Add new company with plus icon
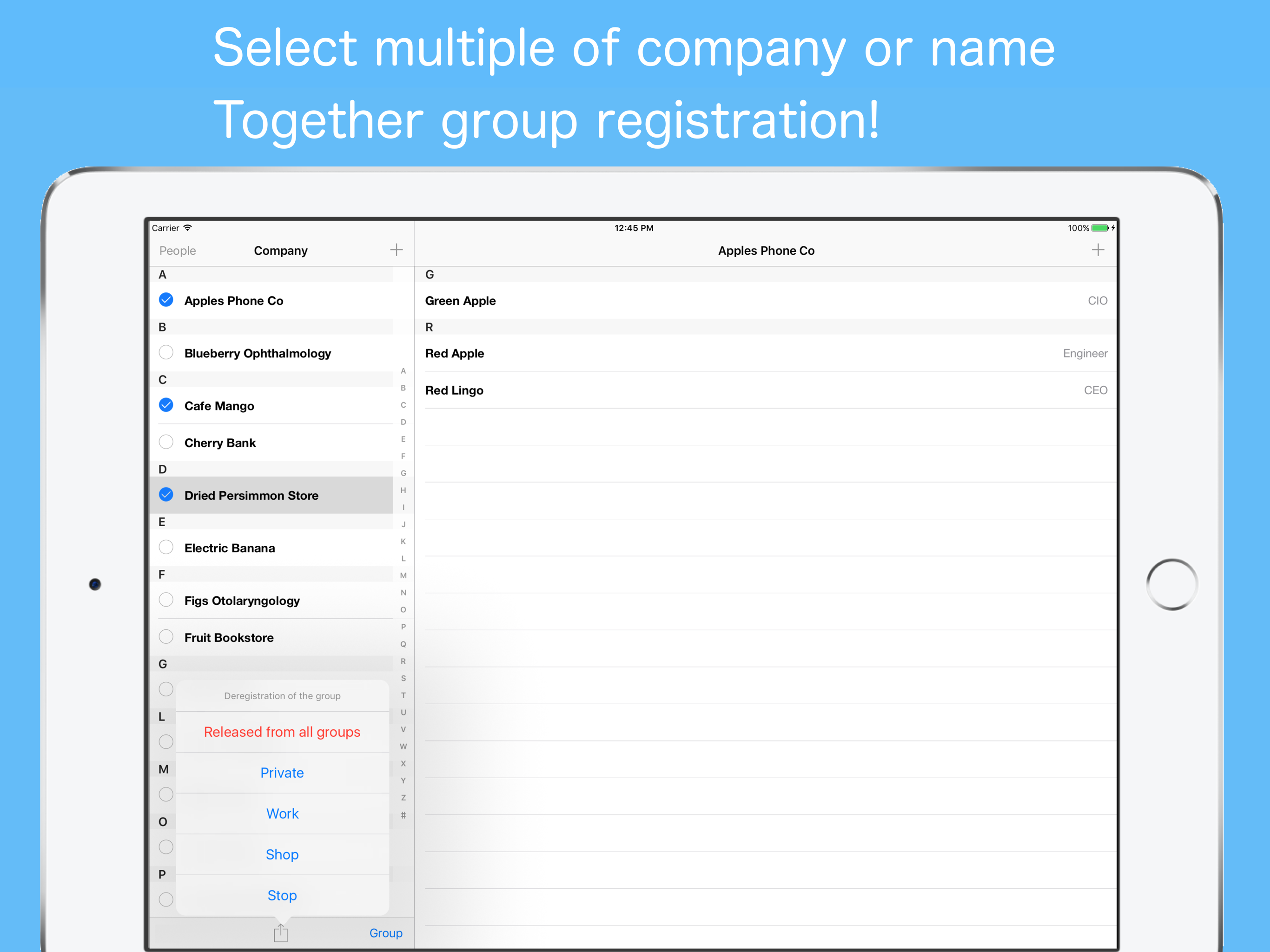Screen dimensions: 1270x952 pos(396,250)
